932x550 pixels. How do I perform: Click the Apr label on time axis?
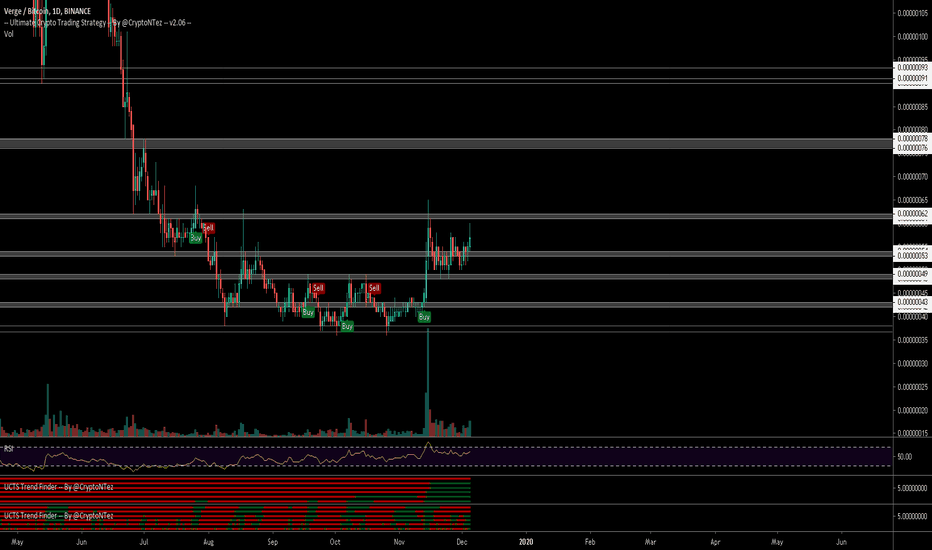tap(715, 542)
